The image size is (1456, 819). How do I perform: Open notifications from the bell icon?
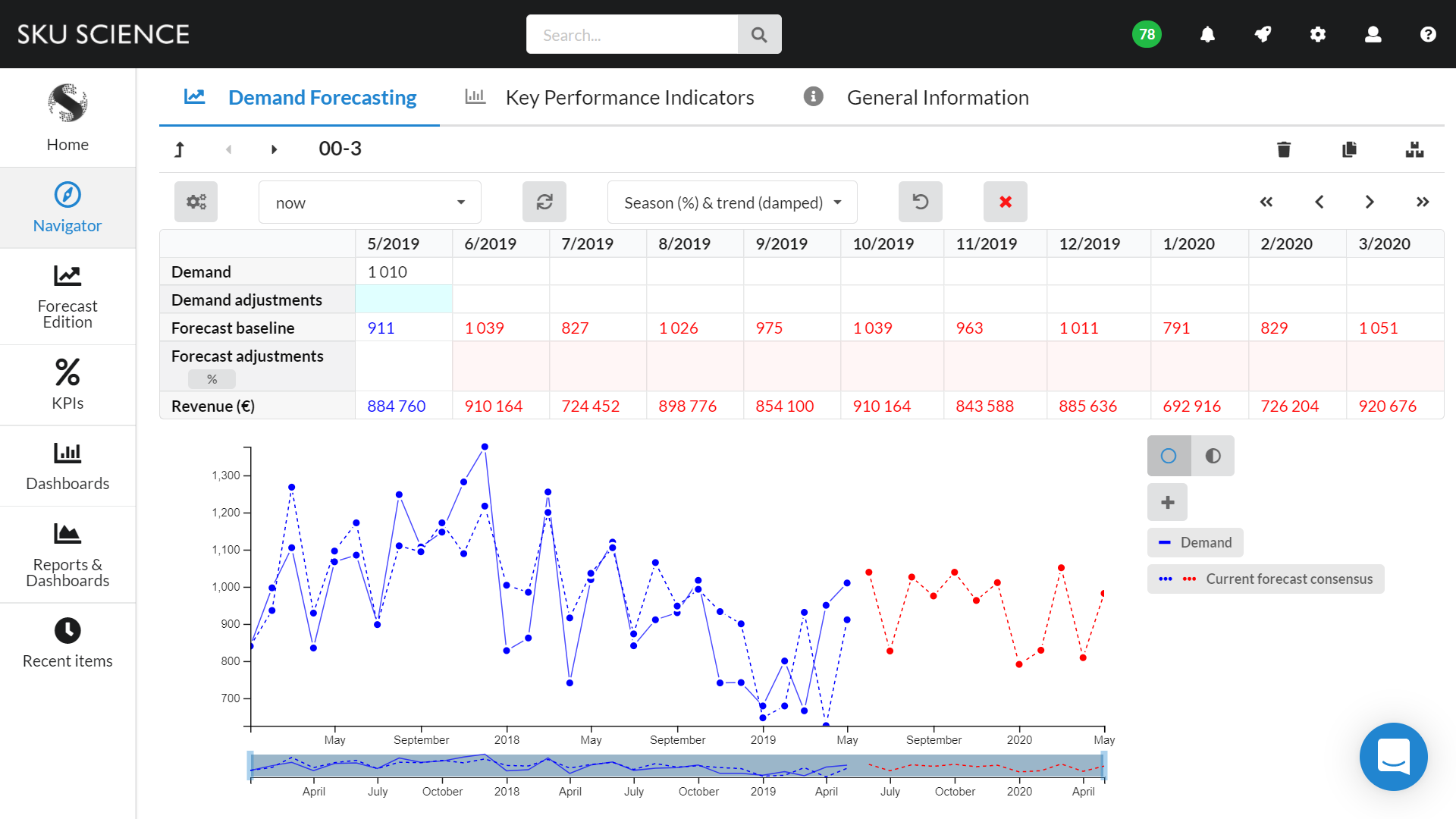tap(1207, 34)
